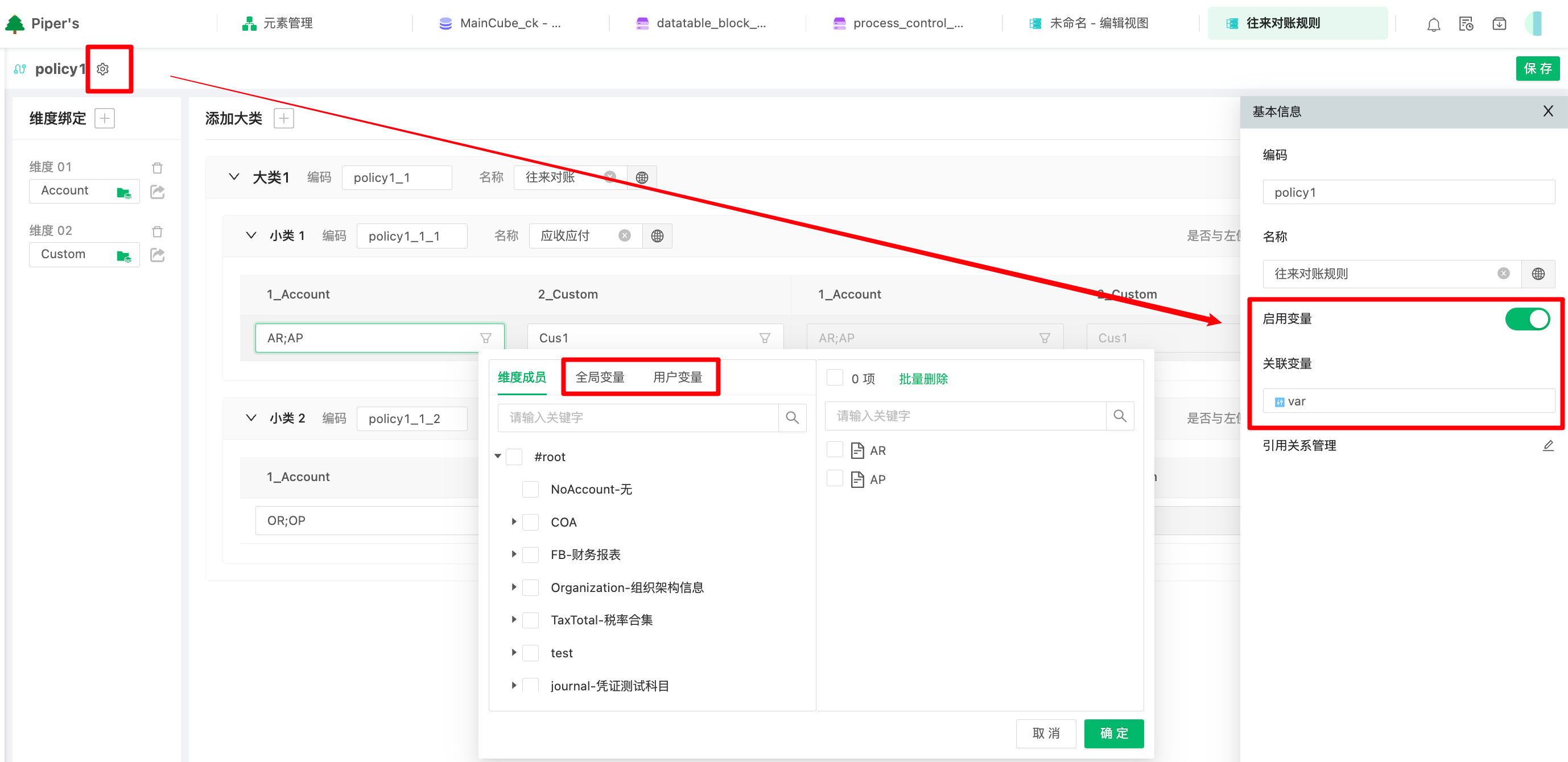The image size is (1568, 762).
Task: Expand the FB-财务报表 tree node
Action: [x=514, y=554]
